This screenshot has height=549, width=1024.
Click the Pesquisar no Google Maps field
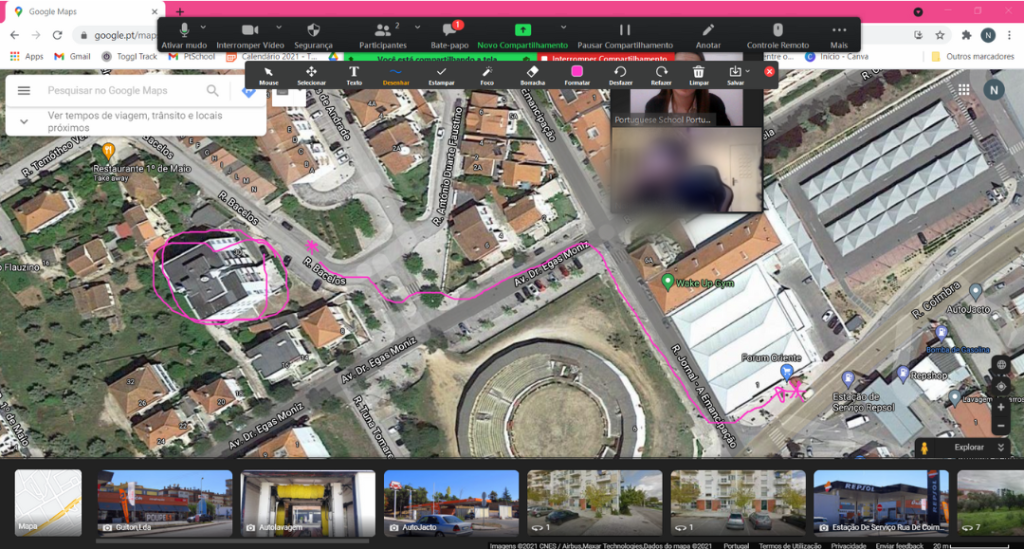click(125, 90)
